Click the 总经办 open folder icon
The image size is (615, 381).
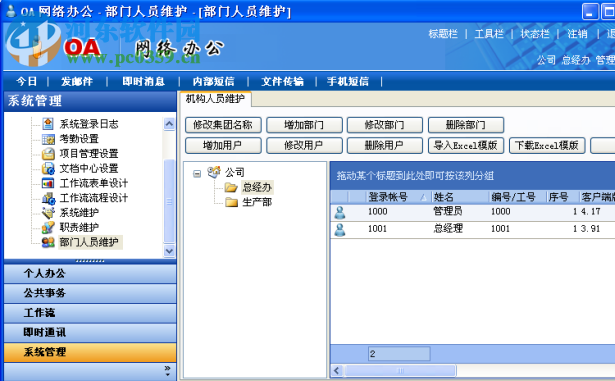pos(231,188)
